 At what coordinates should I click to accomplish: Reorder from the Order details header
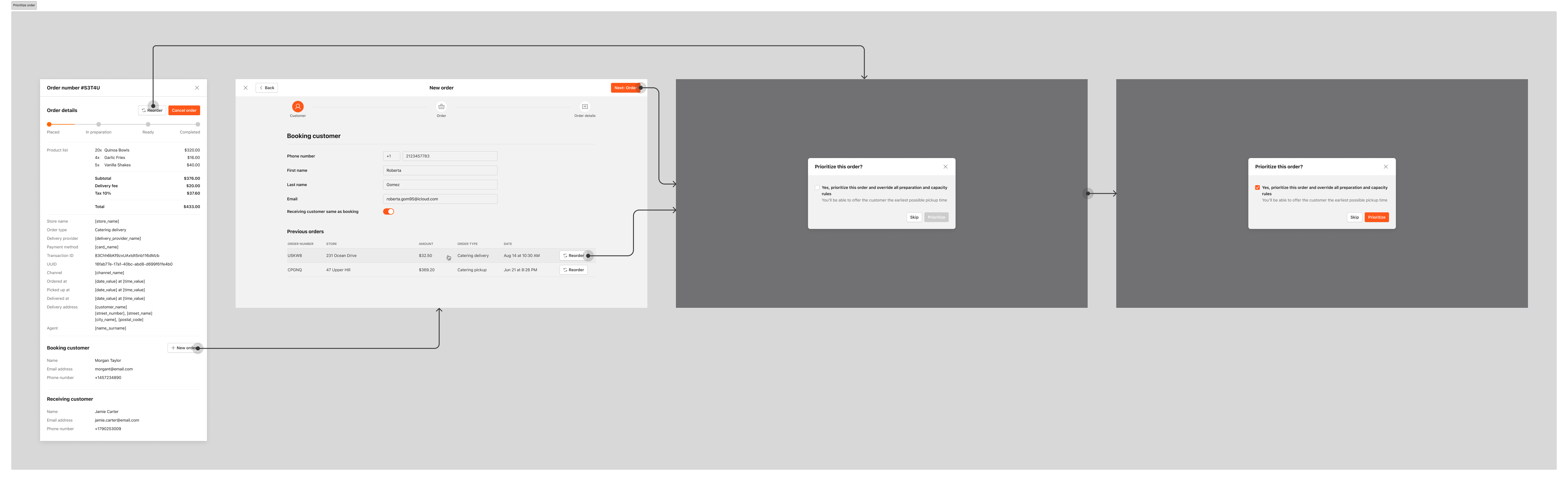pos(152,110)
